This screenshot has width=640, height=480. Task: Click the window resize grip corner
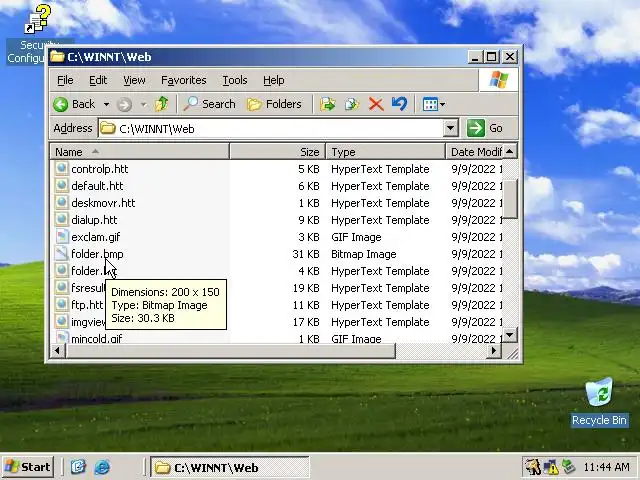[511, 352]
